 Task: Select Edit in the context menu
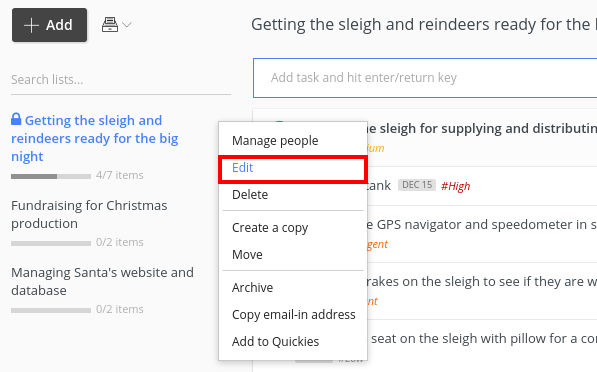[x=292, y=168]
